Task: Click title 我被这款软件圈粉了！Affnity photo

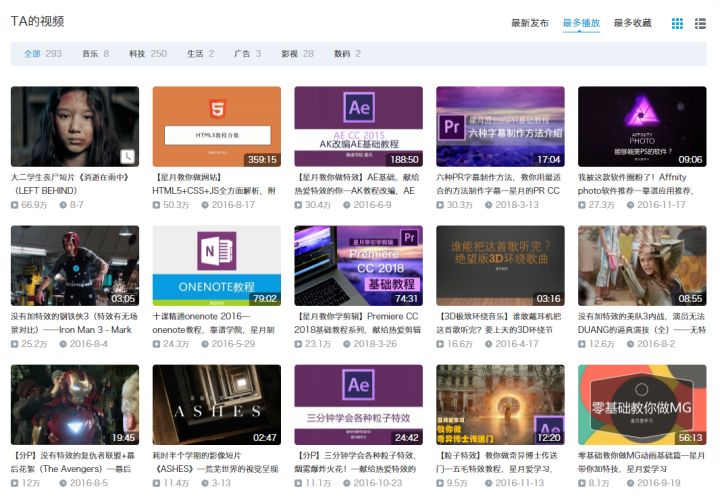Action: pos(636,184)
